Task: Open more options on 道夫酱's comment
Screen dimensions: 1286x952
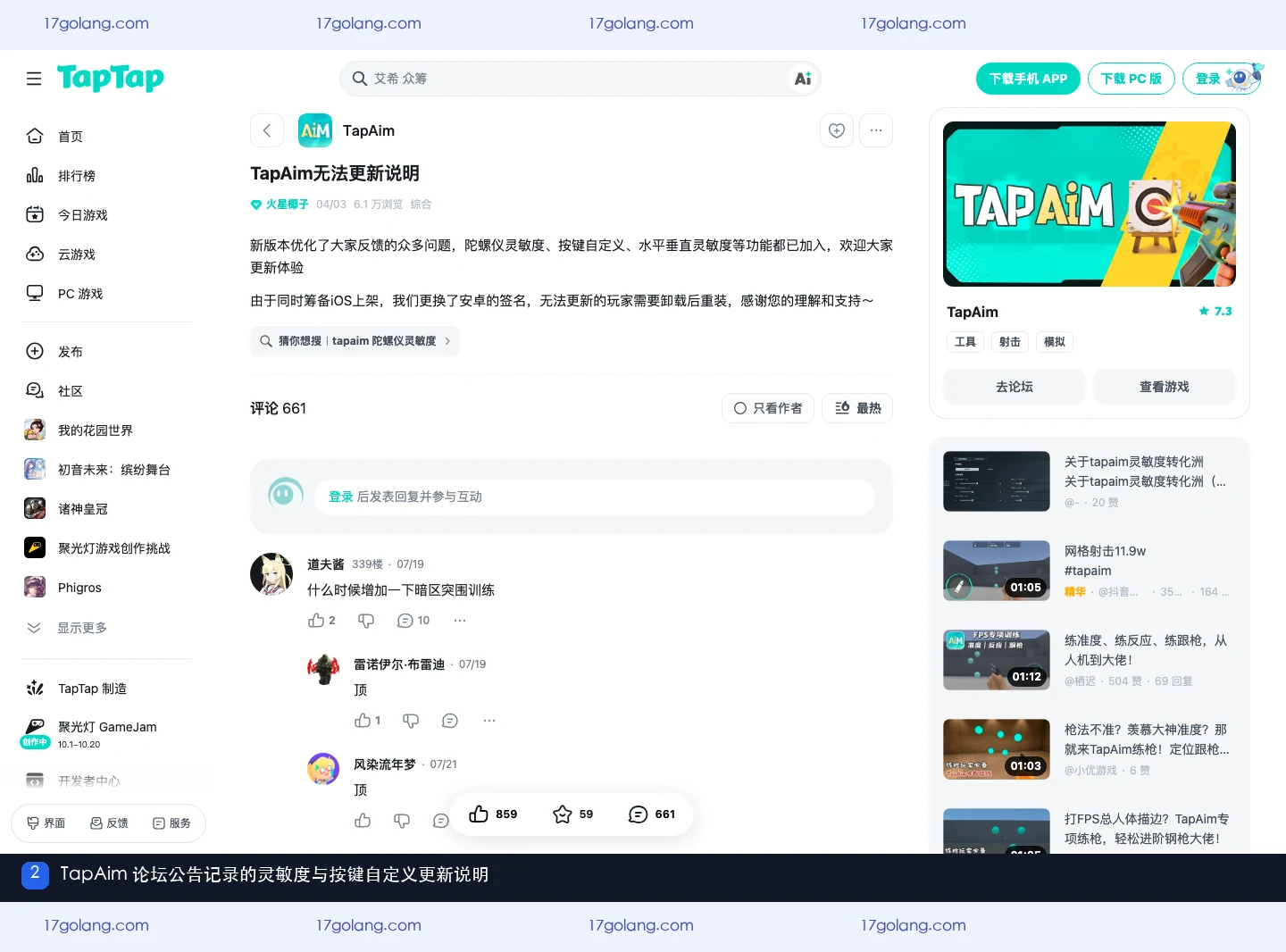Action: pyautogui.click(x=460, y=621)
